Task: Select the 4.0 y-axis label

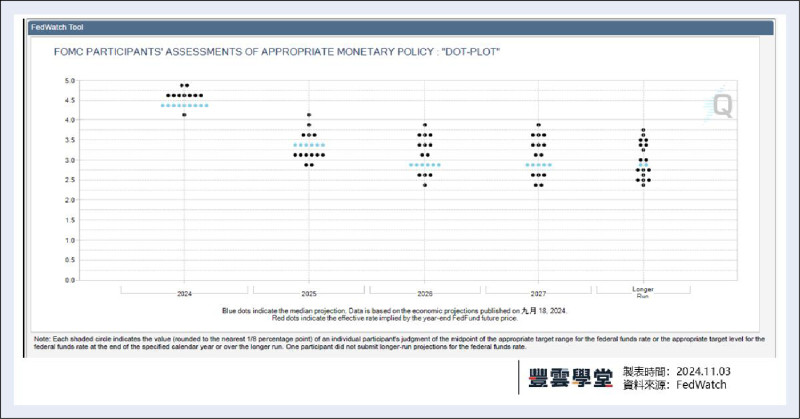Action: [x=70, y=120]
